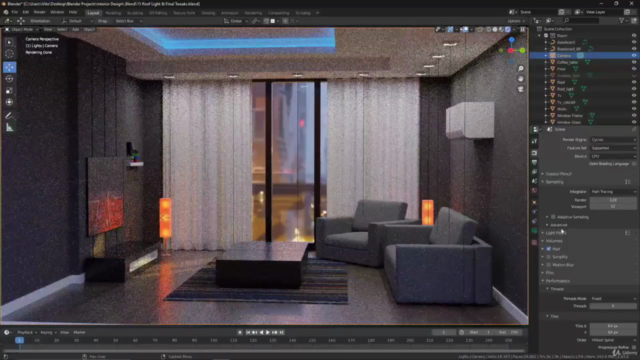The height and width of the screenshot is (360, 640).
Task: Click the Blender logo menu icon
Action: [x=6, y=12]
